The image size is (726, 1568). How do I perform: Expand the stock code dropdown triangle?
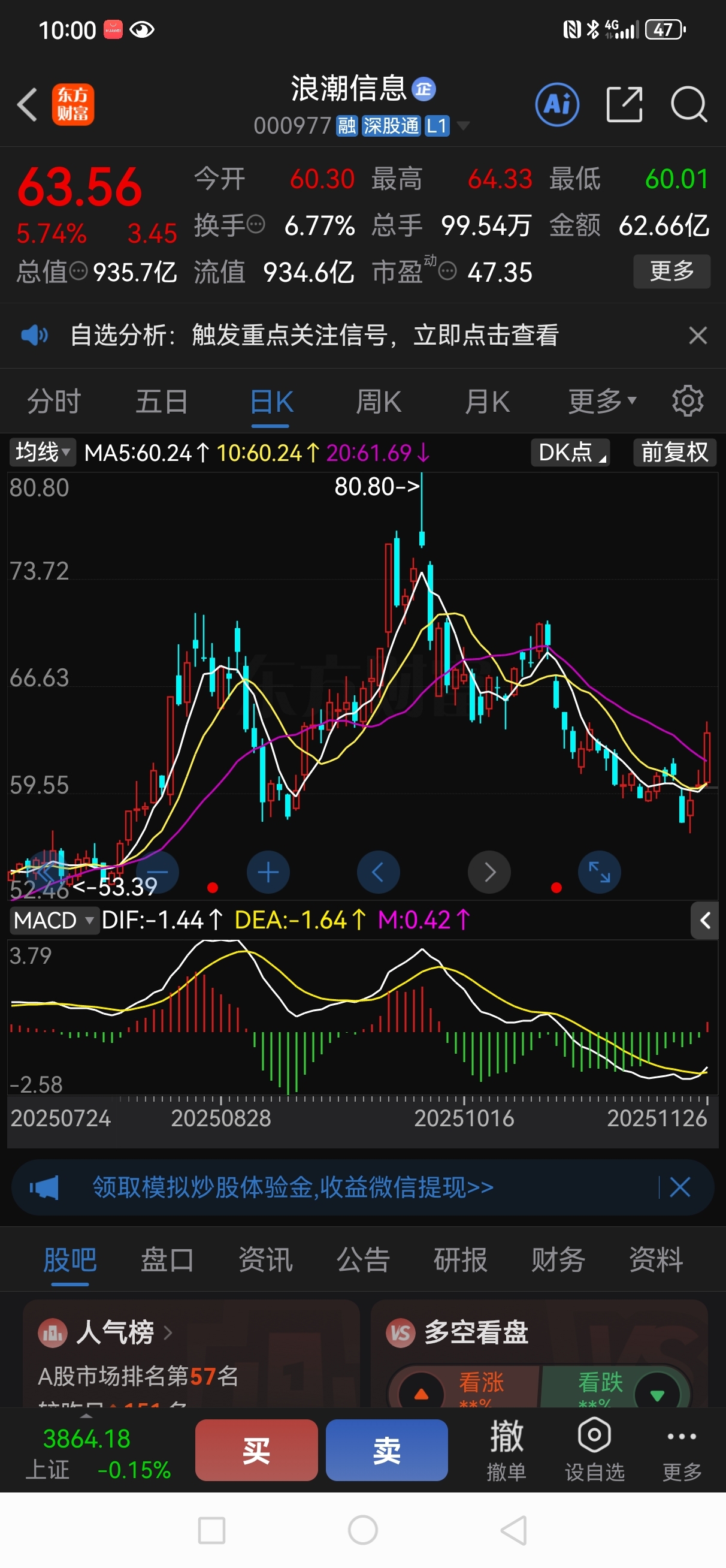click(463, 126)
